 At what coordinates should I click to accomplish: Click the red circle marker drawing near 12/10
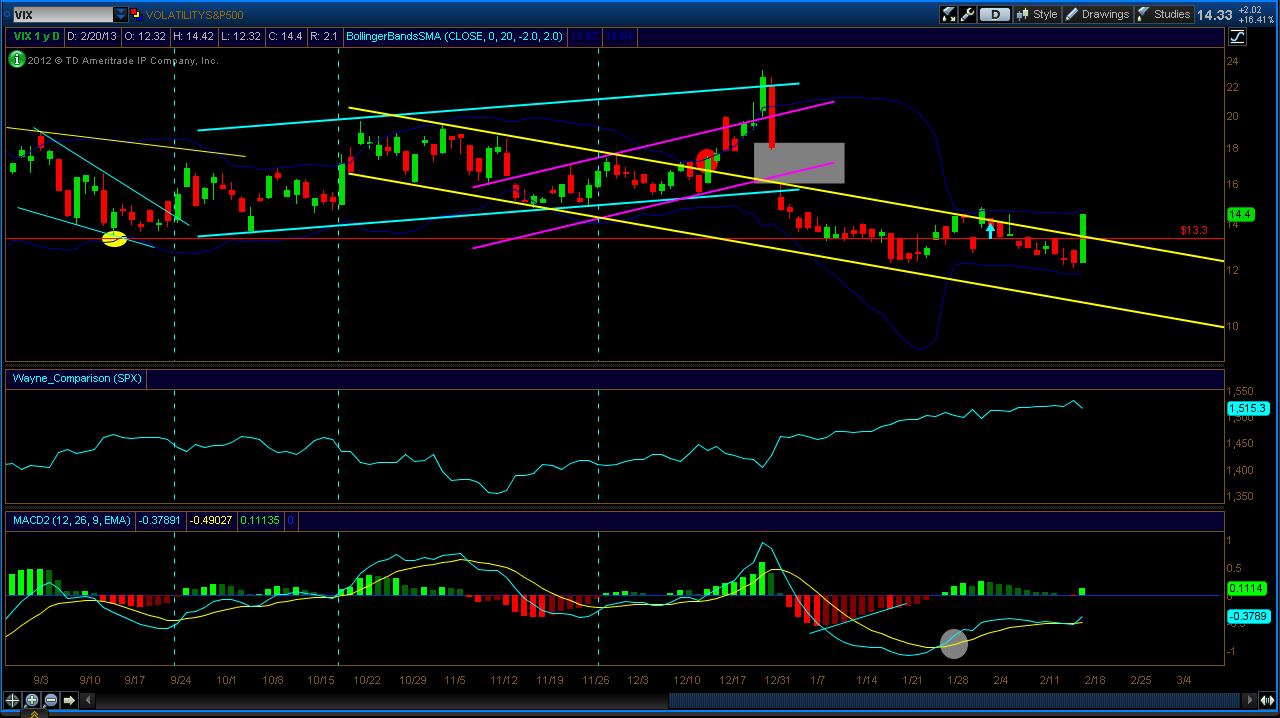click(706, 159)
